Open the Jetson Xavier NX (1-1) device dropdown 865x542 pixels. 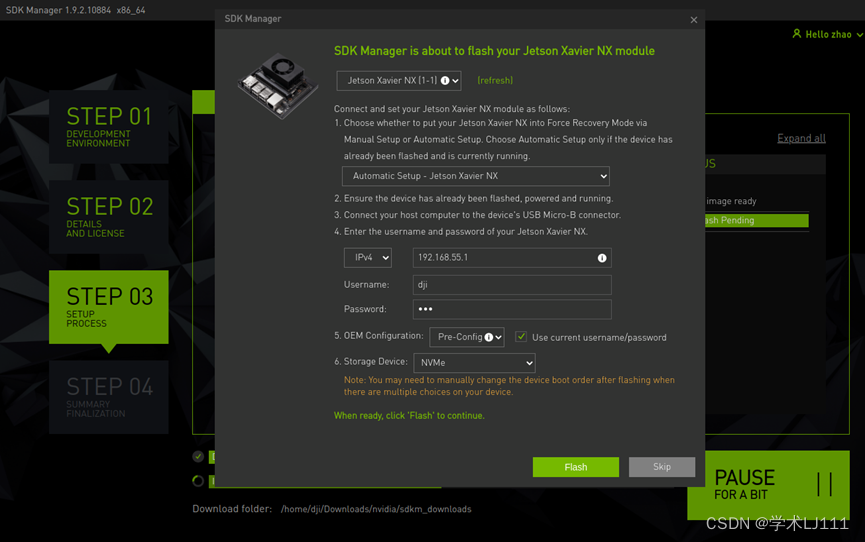click(x=399, y=81)
